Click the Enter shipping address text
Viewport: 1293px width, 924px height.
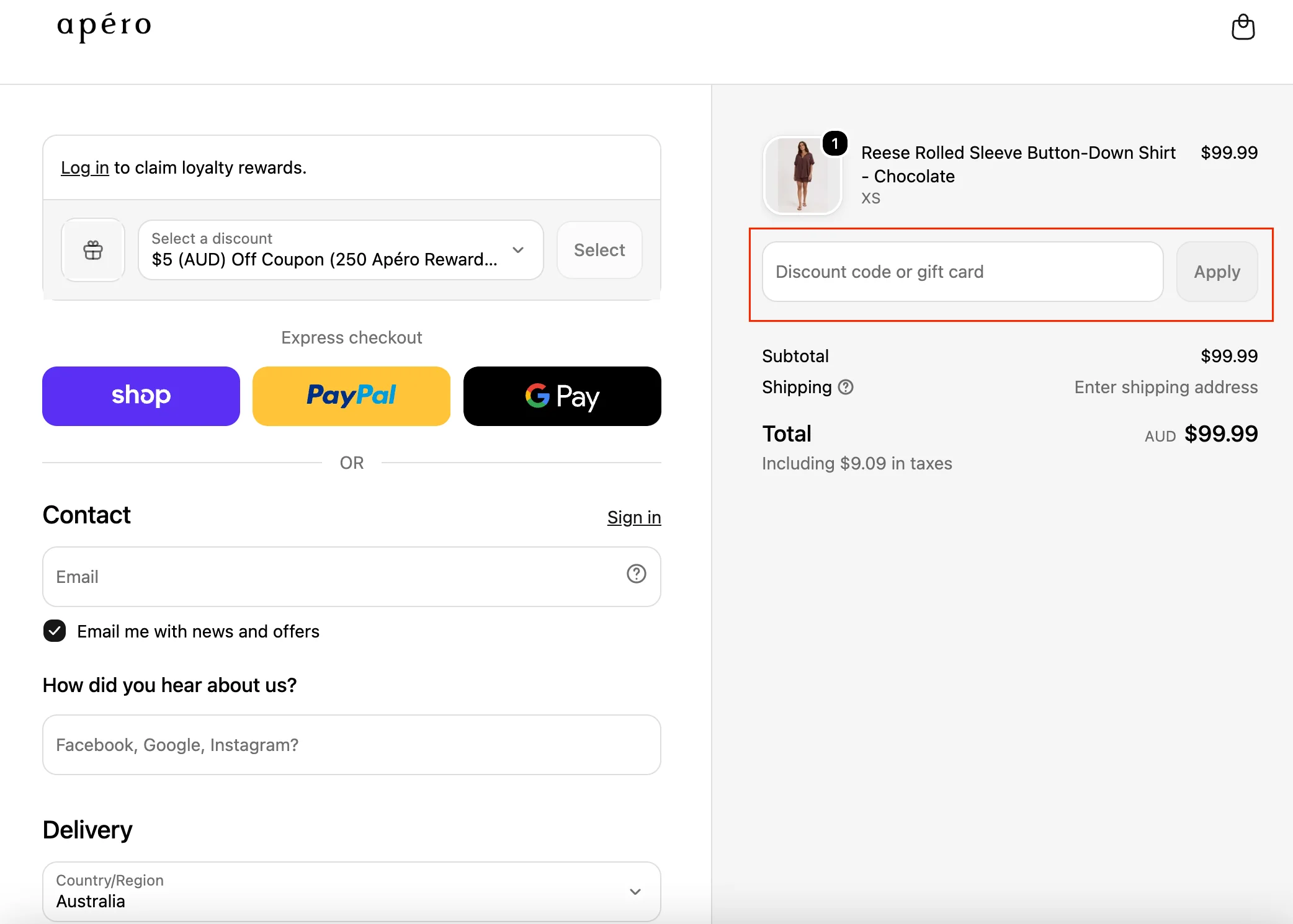(x=1166, y=387)
